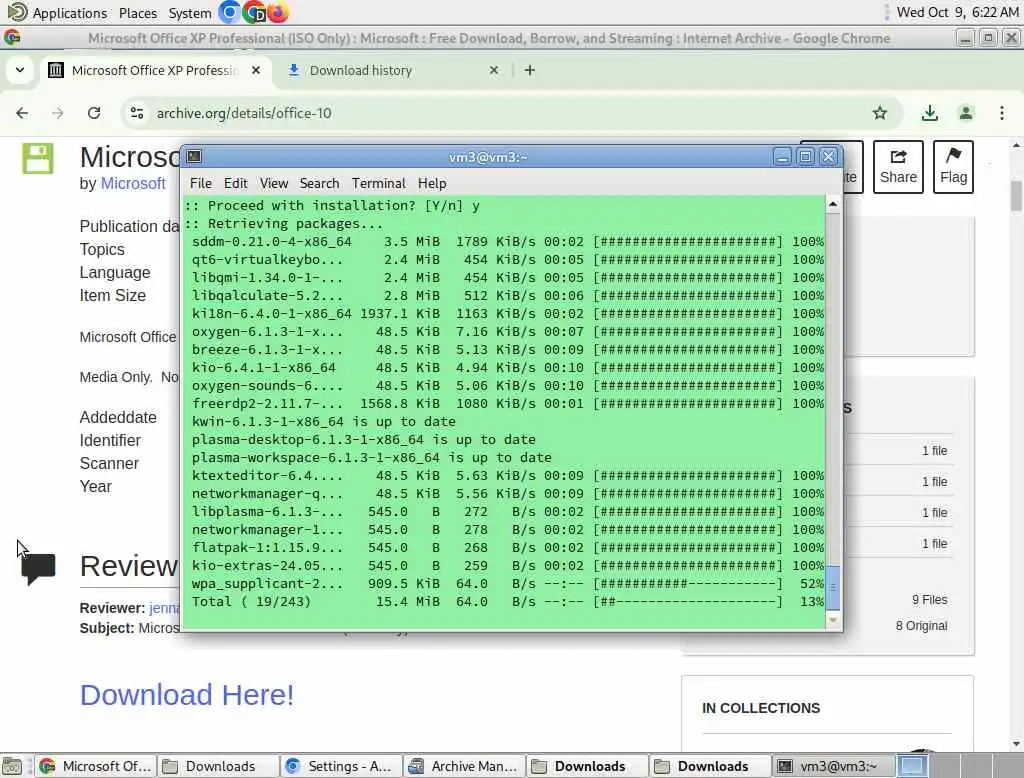
Task: Open the terminal Help menu
Action: (x=432, y=184)
